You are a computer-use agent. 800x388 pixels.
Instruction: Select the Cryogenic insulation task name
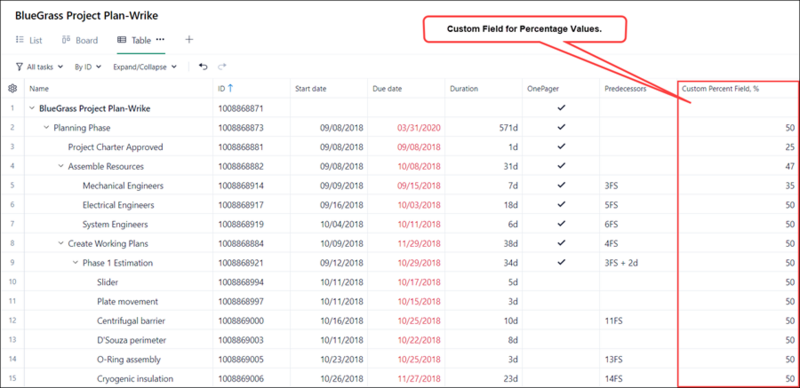pos(135,379)
